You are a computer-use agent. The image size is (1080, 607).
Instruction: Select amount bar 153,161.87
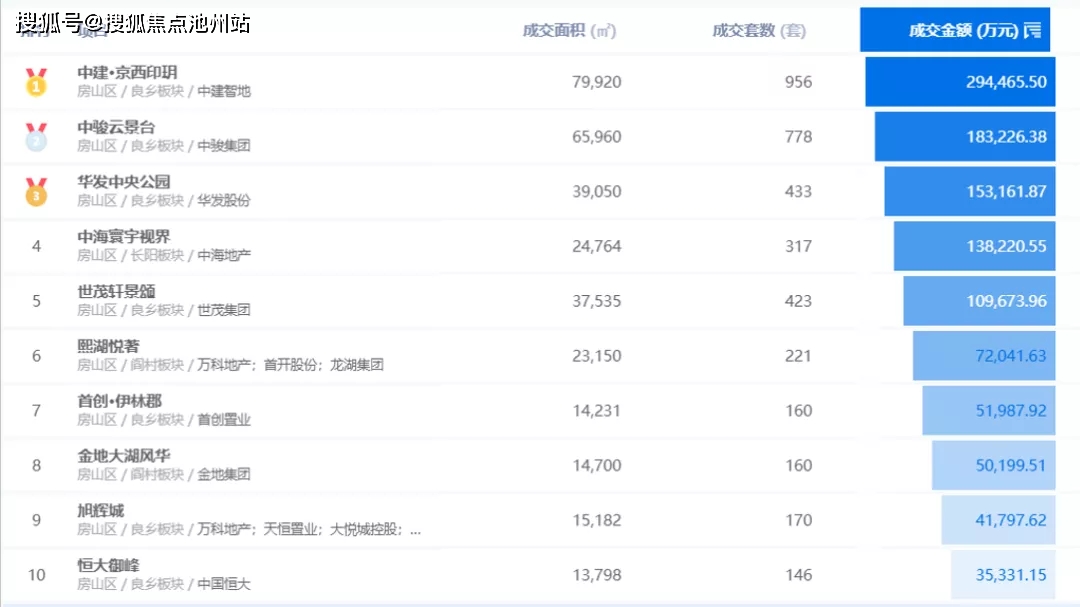970,192
